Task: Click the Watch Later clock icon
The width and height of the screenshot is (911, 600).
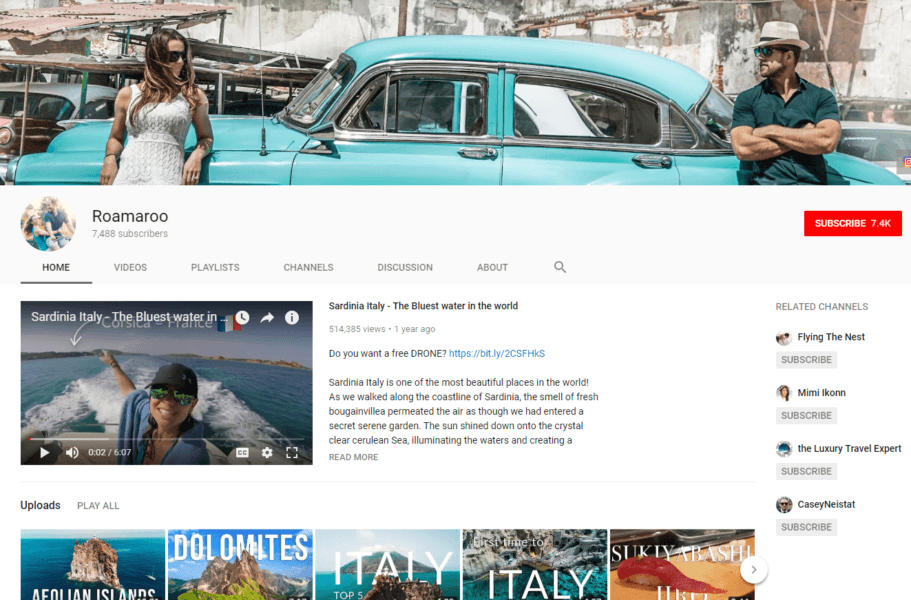Action: (x=242, y=318)
